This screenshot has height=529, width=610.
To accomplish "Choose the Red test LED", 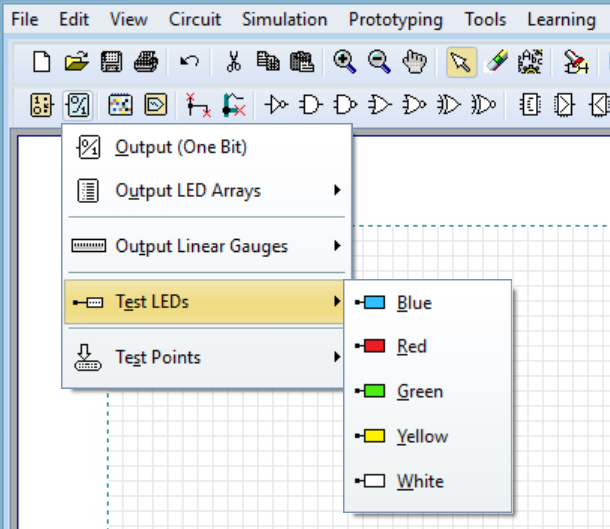I will pyautogui.click(x=428, y=346).
